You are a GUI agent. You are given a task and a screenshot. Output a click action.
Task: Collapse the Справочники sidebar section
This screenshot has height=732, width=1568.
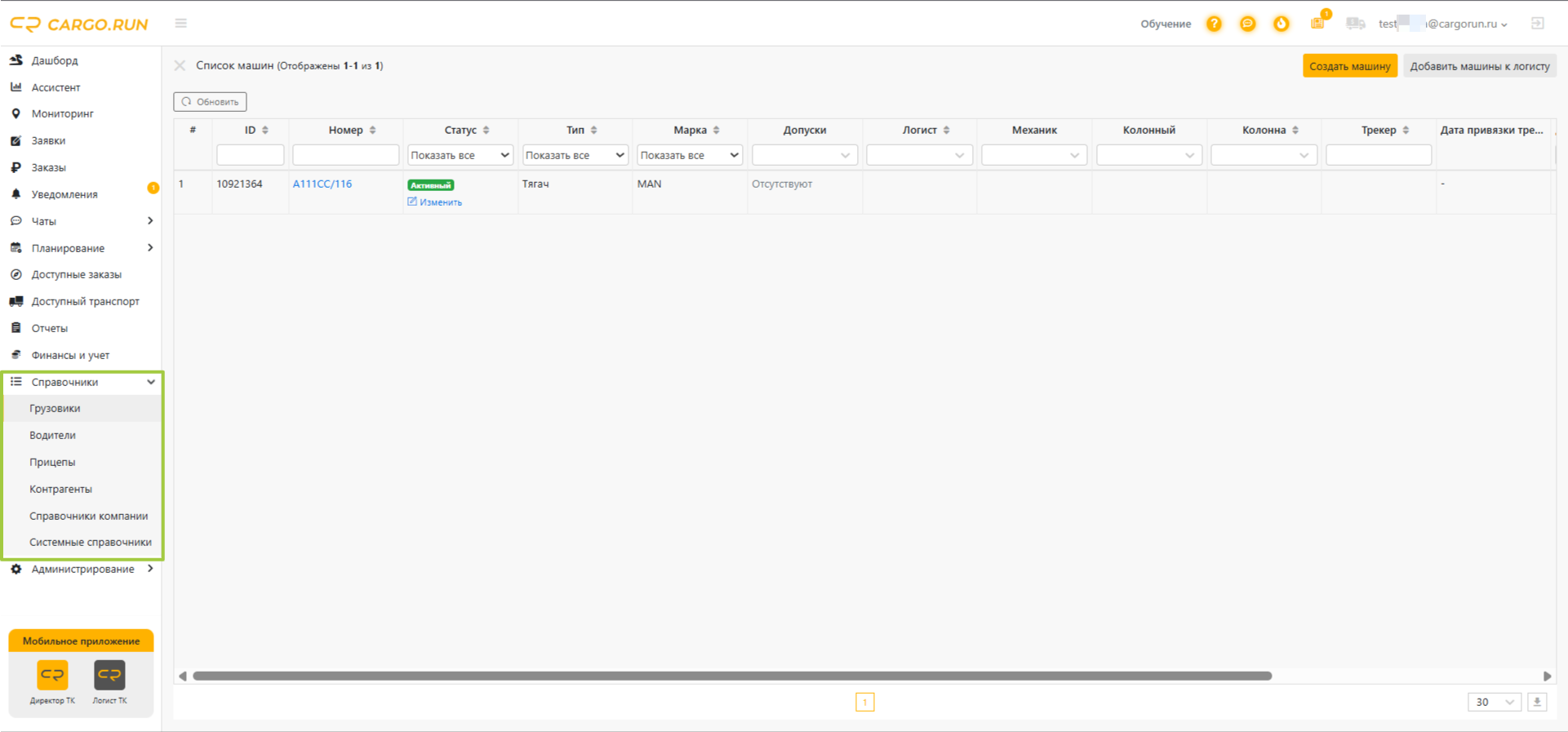coord(82,382)
